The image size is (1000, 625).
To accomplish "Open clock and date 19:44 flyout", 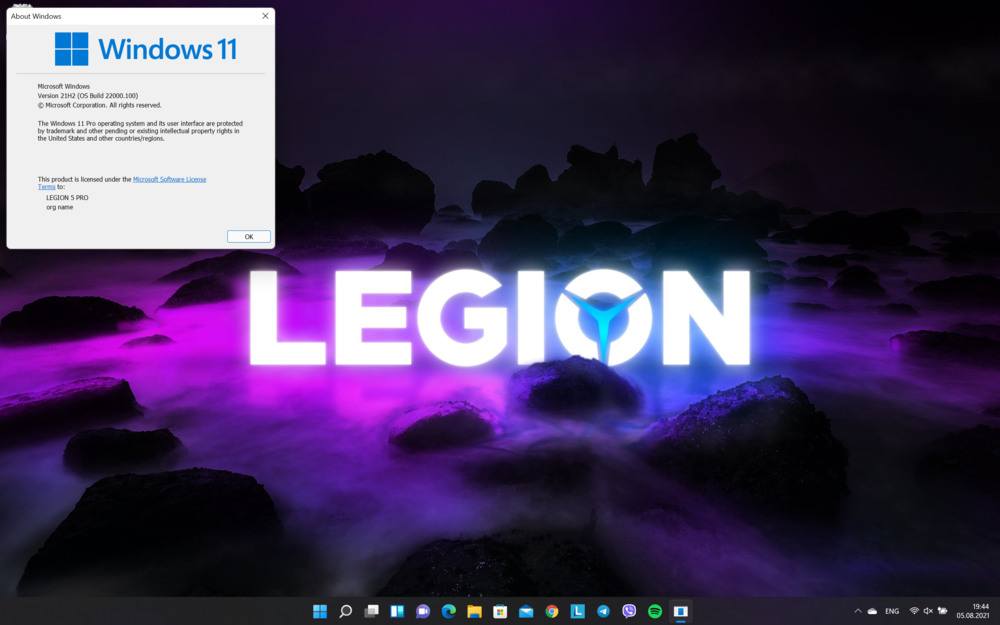I will tap(973, 611).
